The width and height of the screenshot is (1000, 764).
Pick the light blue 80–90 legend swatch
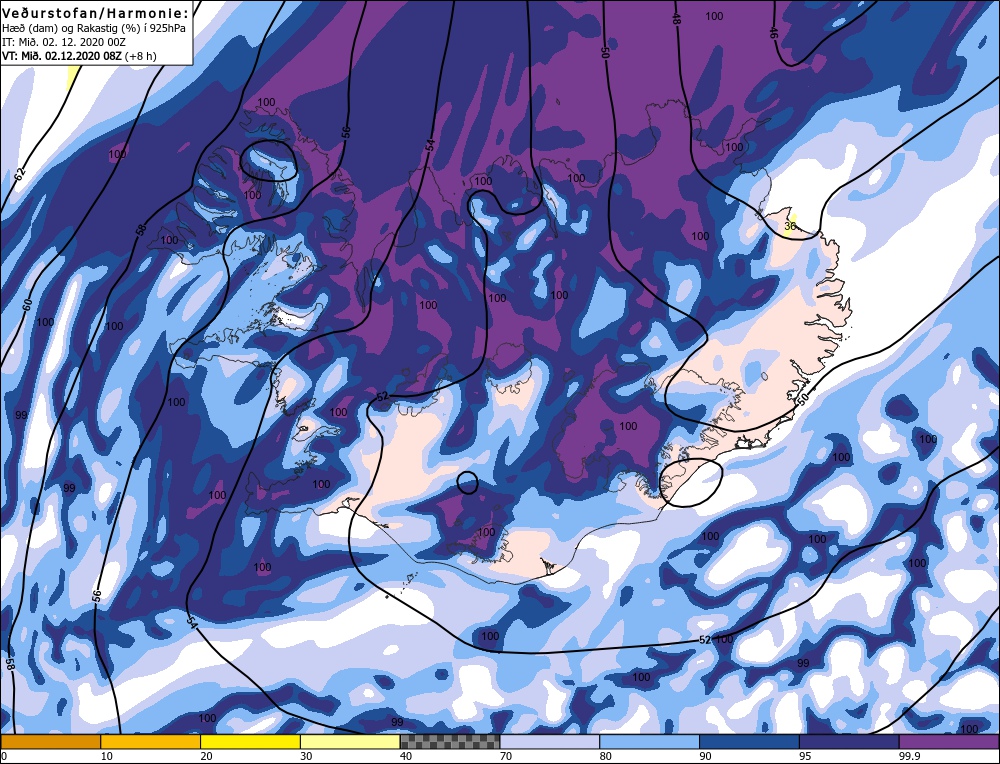(x=650, y=741)
